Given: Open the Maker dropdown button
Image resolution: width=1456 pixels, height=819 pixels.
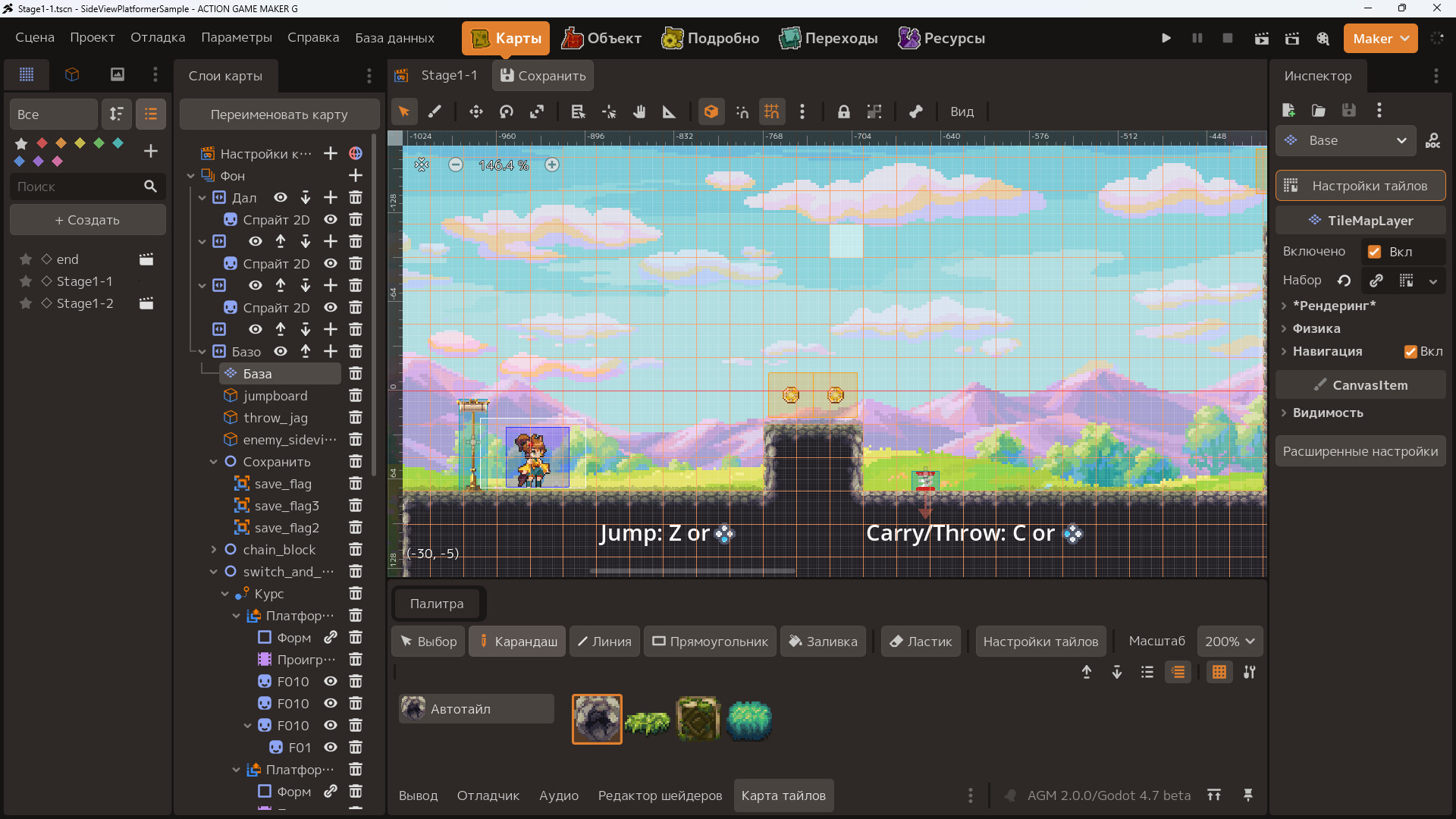Looking at the screenshot, I should point(1380,39).
